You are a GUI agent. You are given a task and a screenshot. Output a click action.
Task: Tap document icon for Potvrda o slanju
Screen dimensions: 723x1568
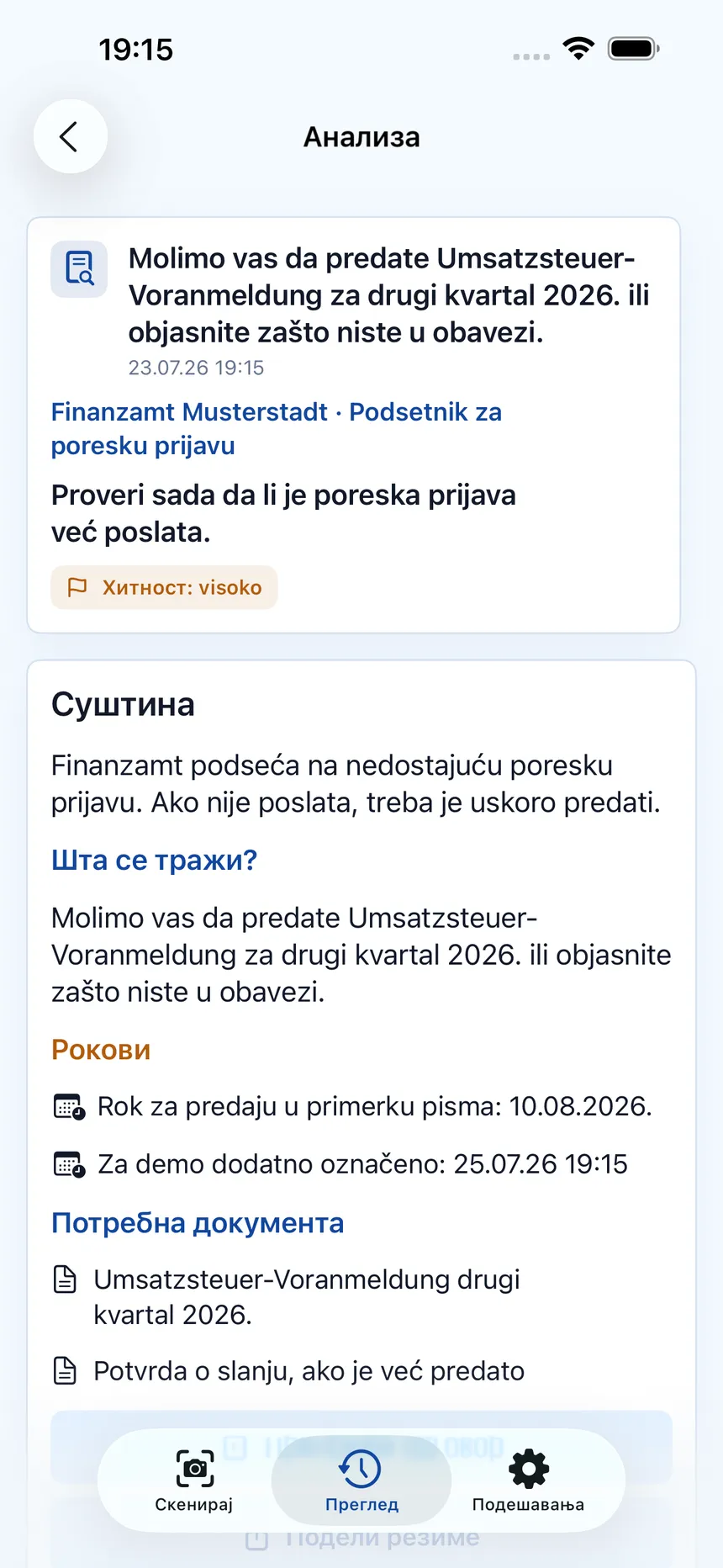65,1371
